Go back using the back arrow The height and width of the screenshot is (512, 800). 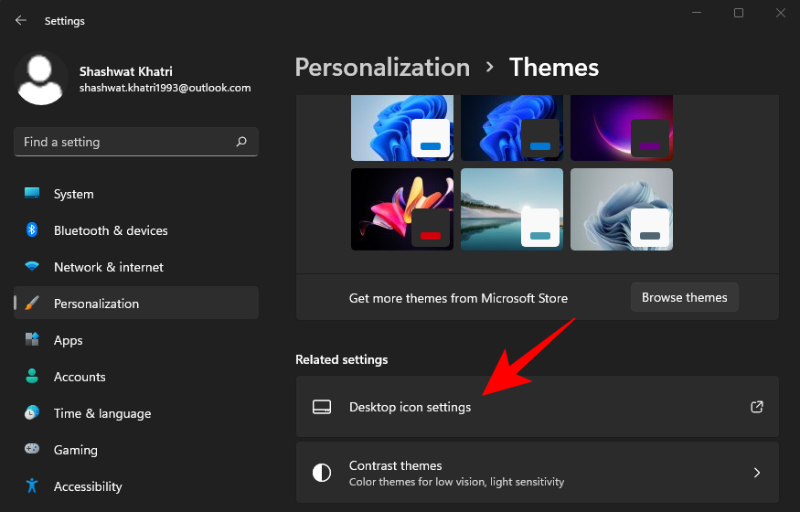click(x=21, y=20)
